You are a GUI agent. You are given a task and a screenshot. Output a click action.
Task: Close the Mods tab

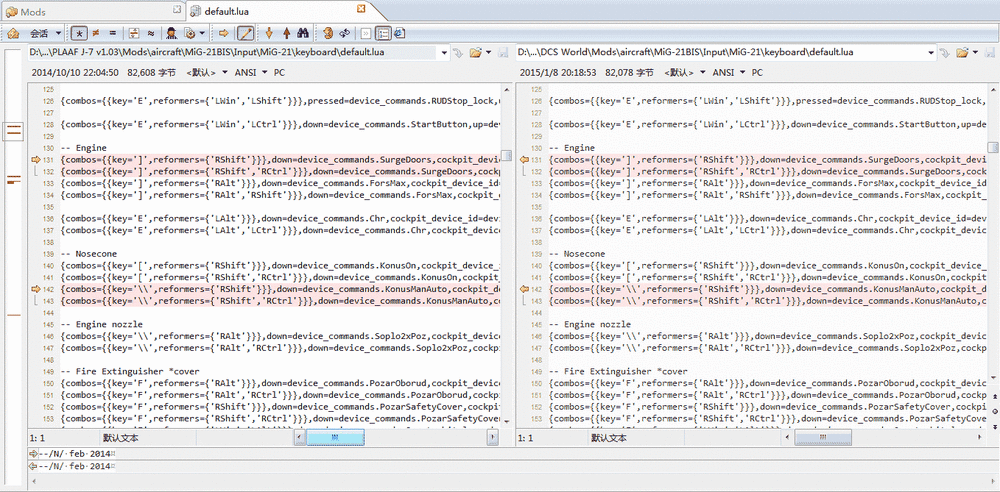click(x=177, y=10)
